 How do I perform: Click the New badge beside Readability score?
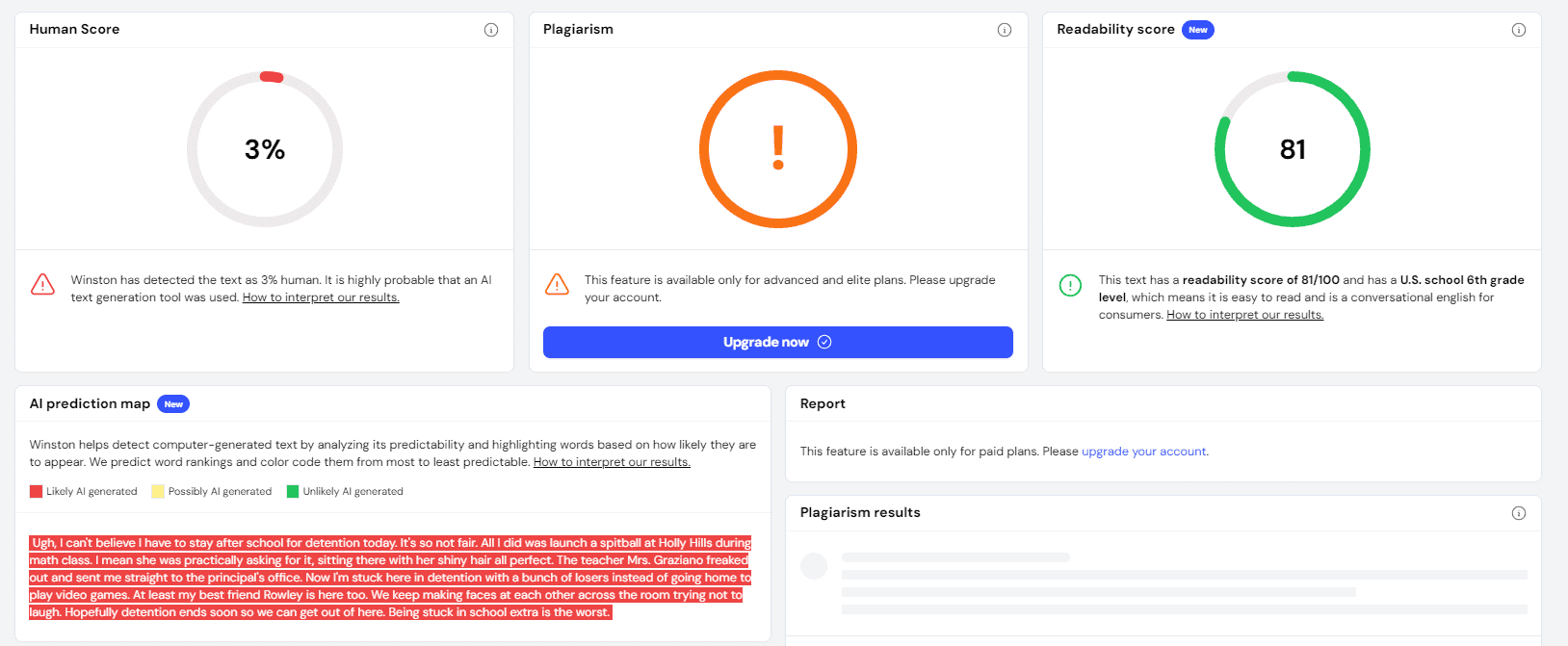1198,30
